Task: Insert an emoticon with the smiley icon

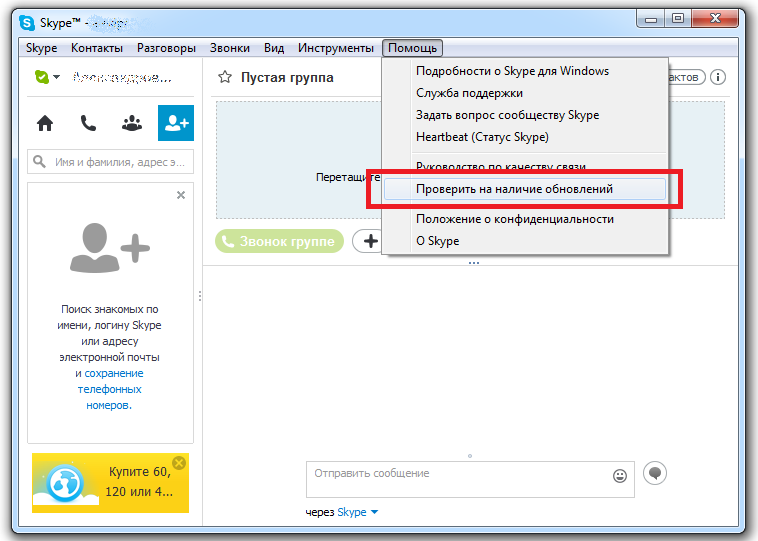Action: tap(620, 476)
